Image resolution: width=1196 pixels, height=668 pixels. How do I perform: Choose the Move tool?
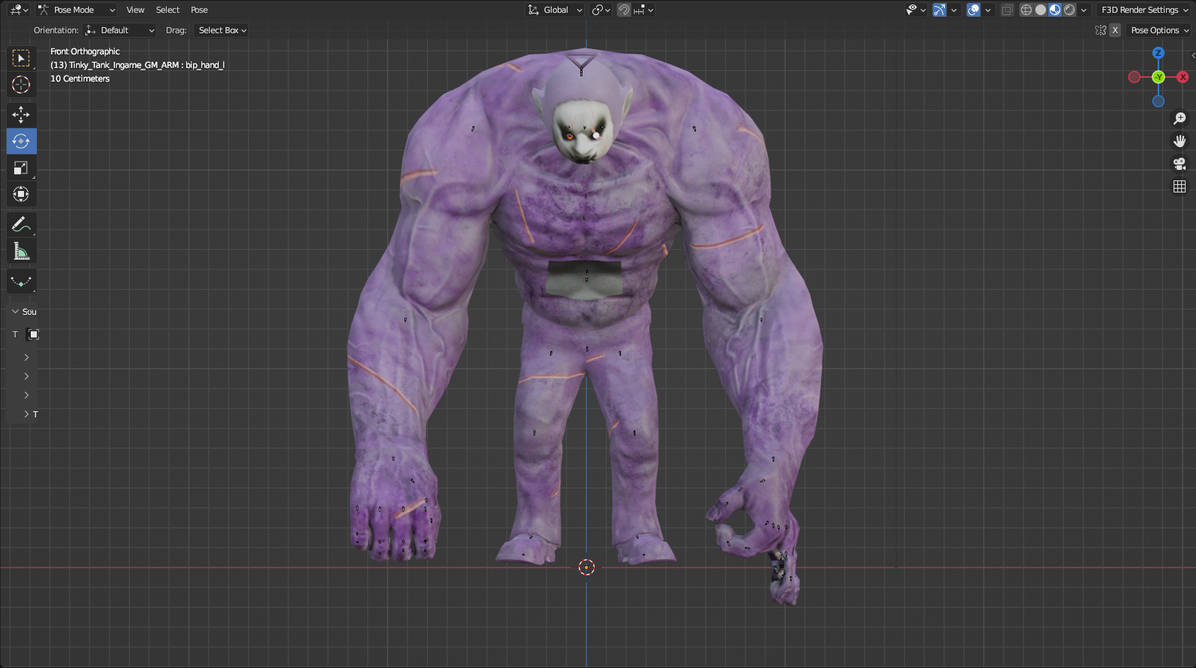[21, 114]
